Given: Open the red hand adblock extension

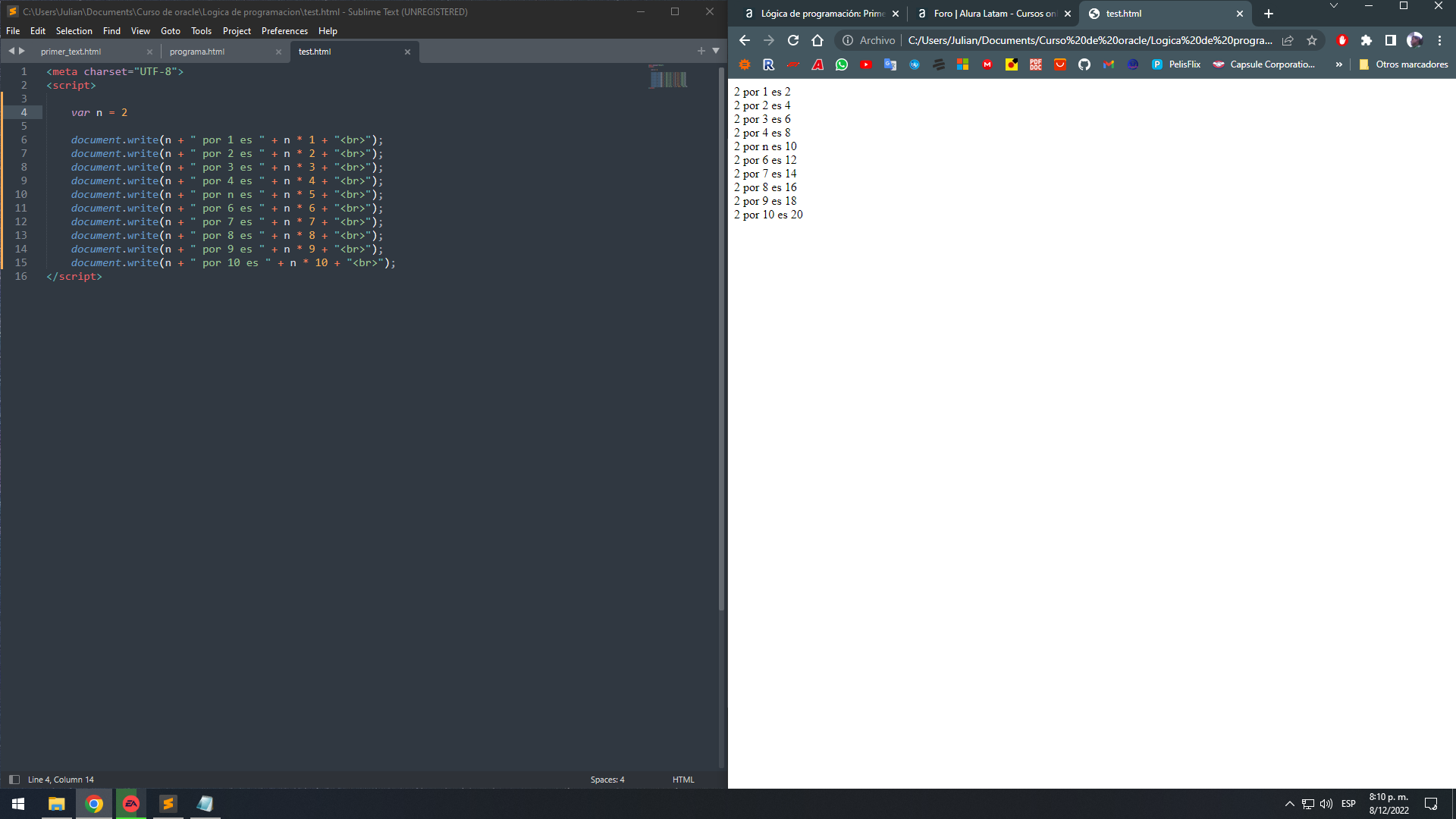Looking at the screenshot, I should click(x=1342, y=40).
